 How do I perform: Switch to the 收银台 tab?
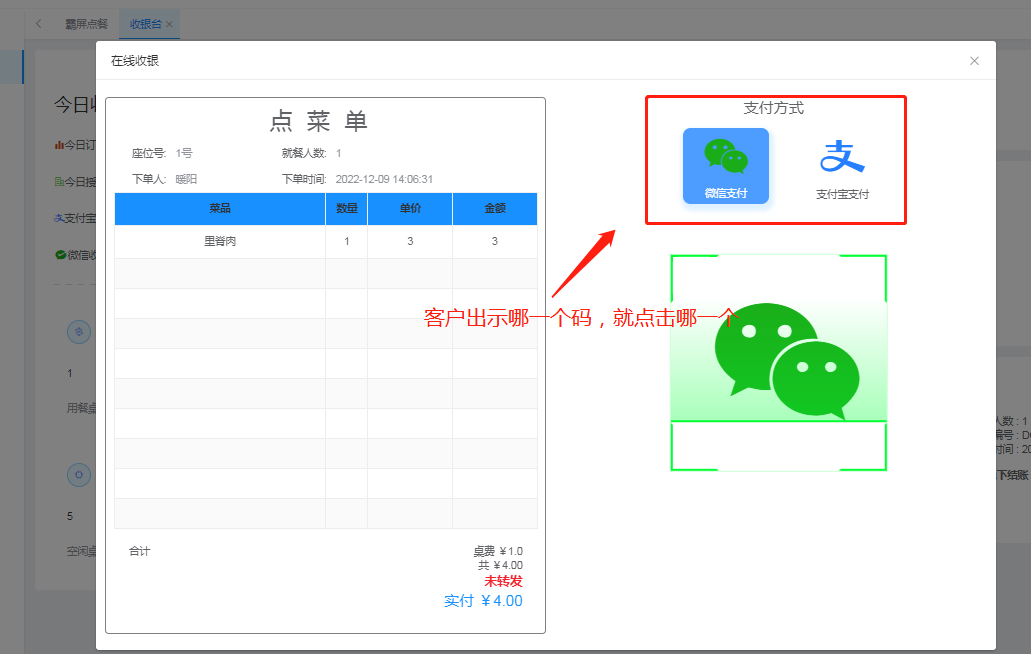click(x=145, y=24)
